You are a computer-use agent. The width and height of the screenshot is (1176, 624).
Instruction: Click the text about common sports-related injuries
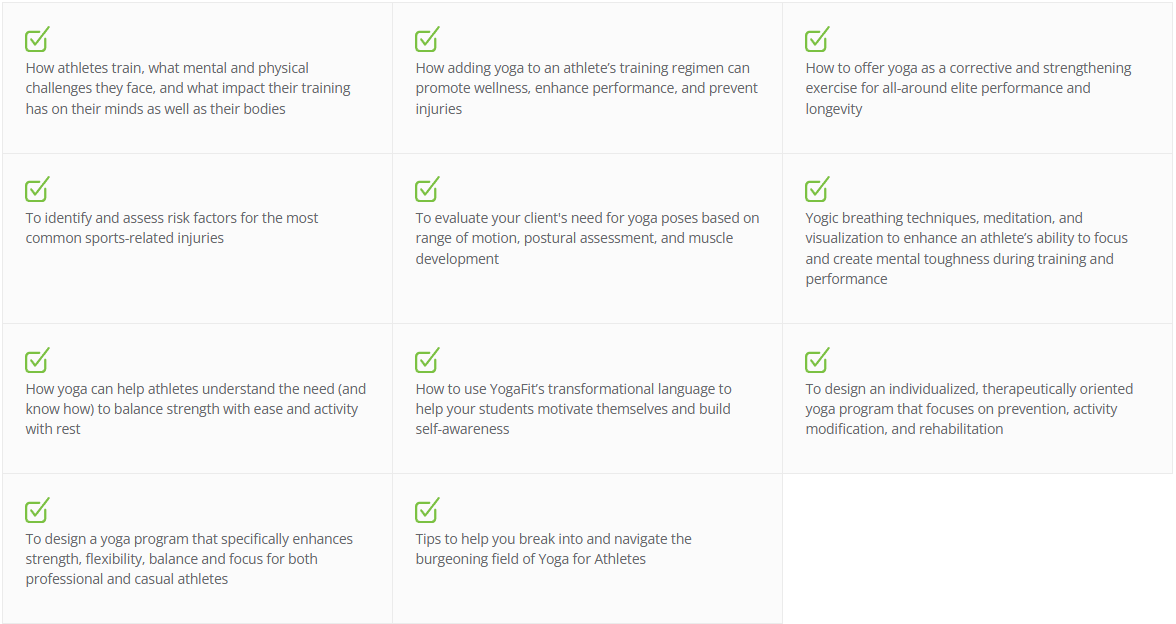point(172,228)
